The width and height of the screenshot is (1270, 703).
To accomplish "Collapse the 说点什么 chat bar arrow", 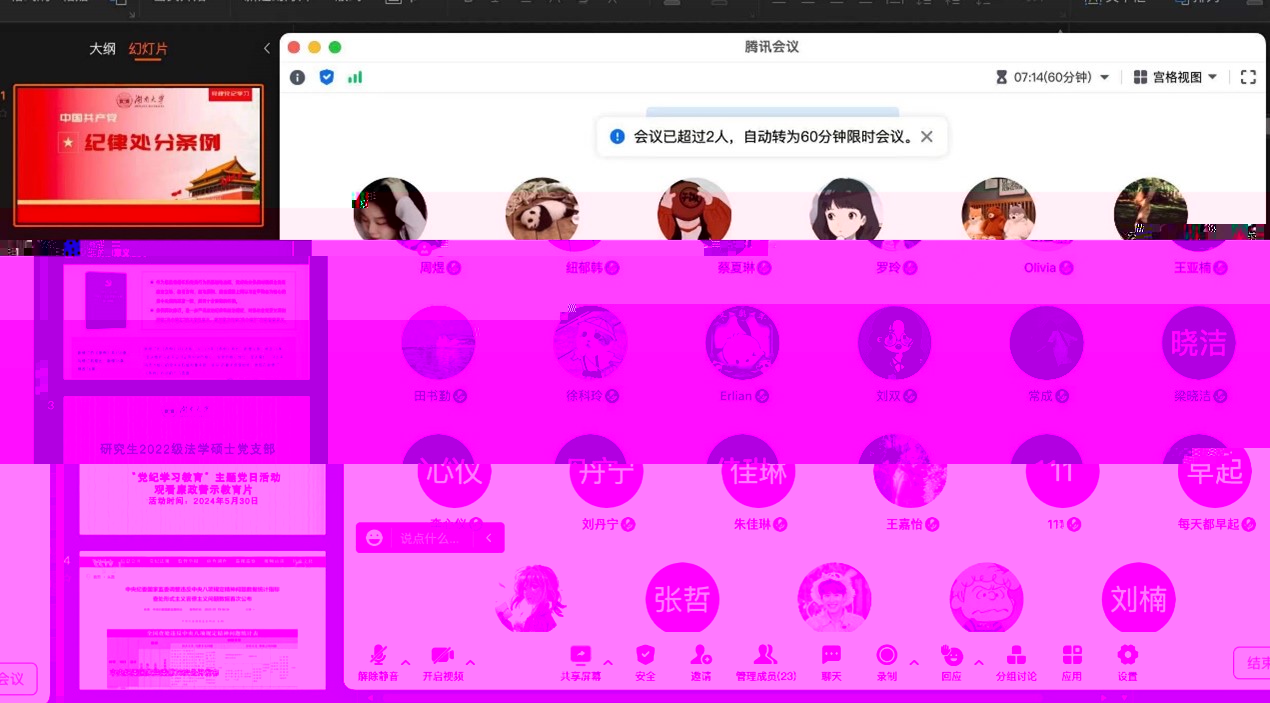I will pyautogui.click(x=489, y=538).
